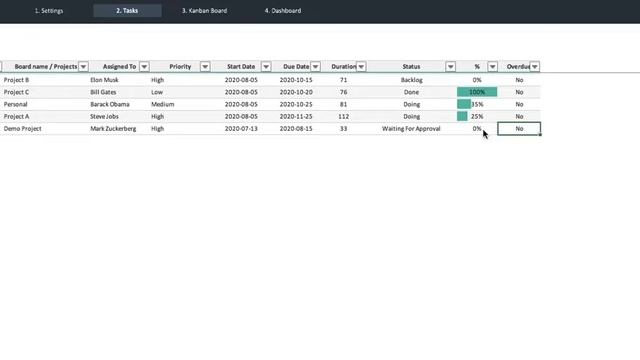Click the Priority column header

point(180,67)
